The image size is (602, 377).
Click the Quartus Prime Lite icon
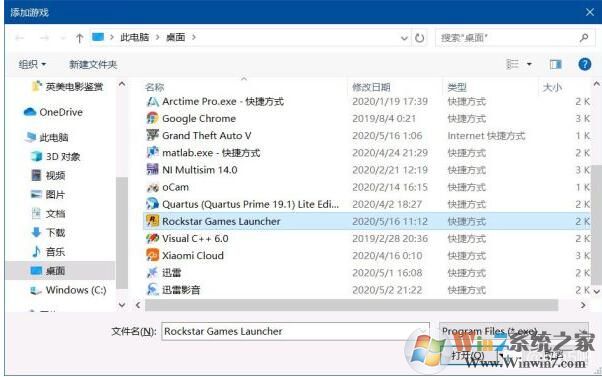coord(152,204)
